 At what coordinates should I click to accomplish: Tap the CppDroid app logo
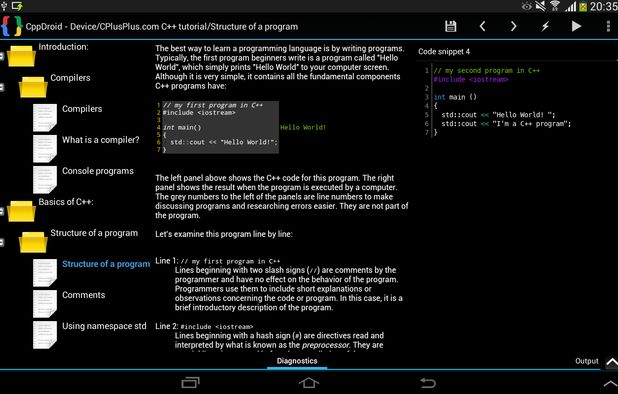[11, 26]
